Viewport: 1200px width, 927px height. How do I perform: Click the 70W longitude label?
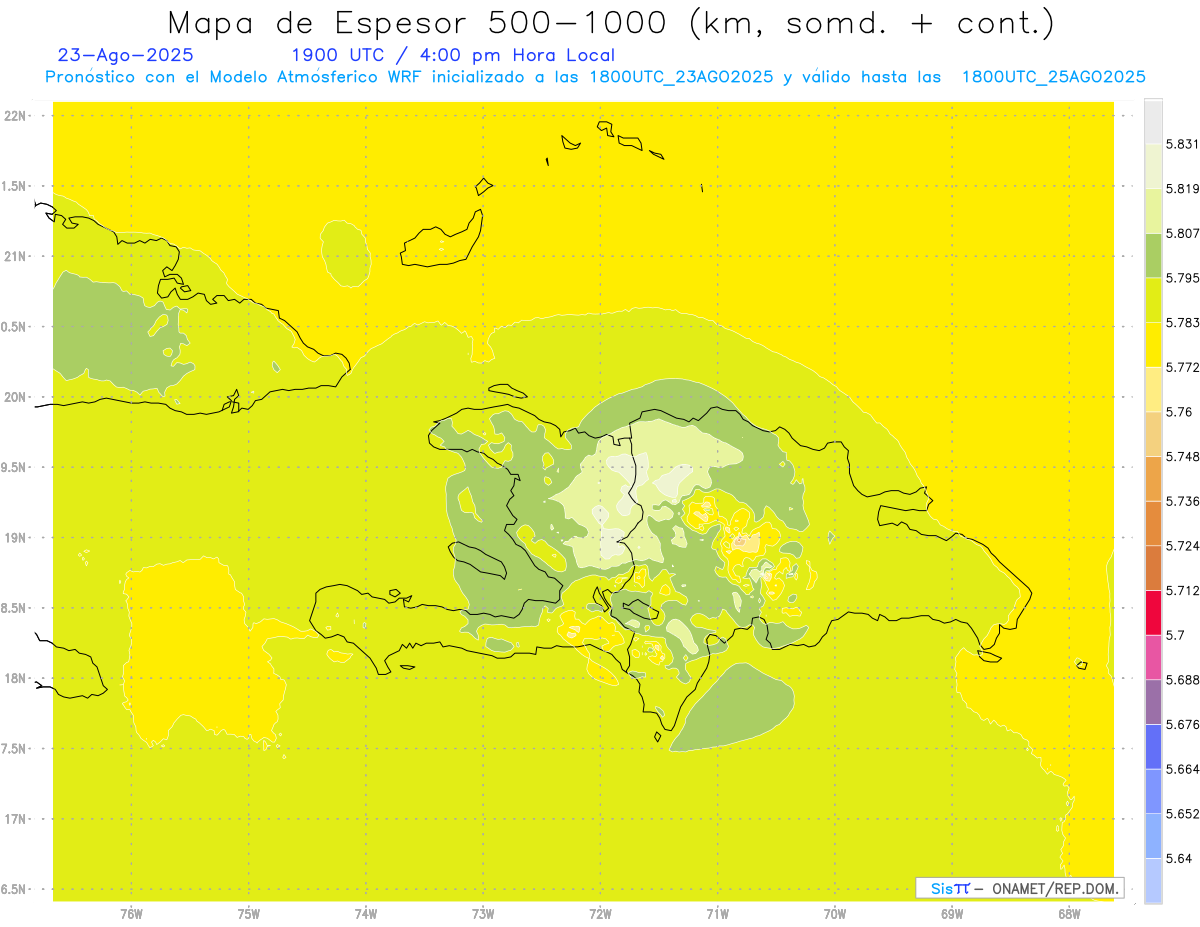tap(835, 913)
